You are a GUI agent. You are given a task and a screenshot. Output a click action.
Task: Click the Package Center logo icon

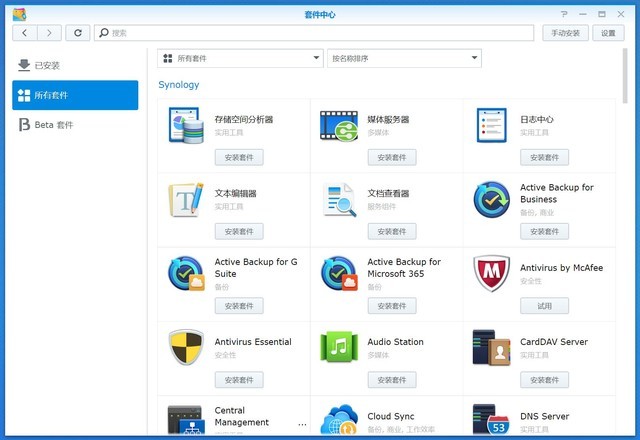[19, 14]
